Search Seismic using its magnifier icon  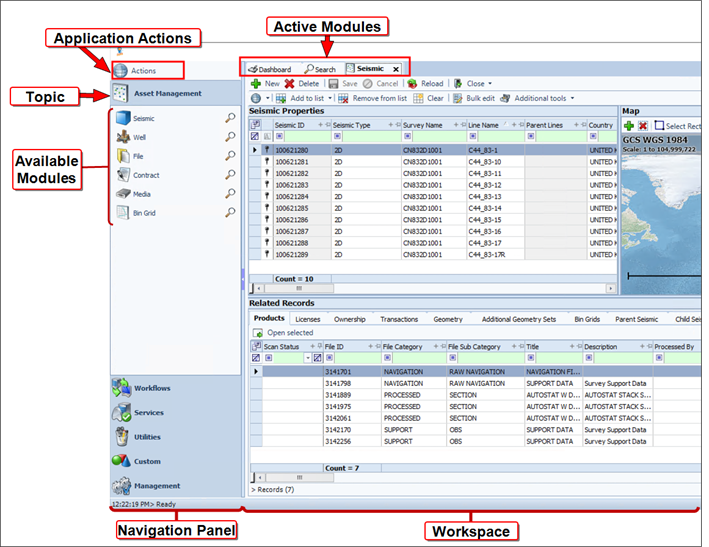(x=231, y=118)
